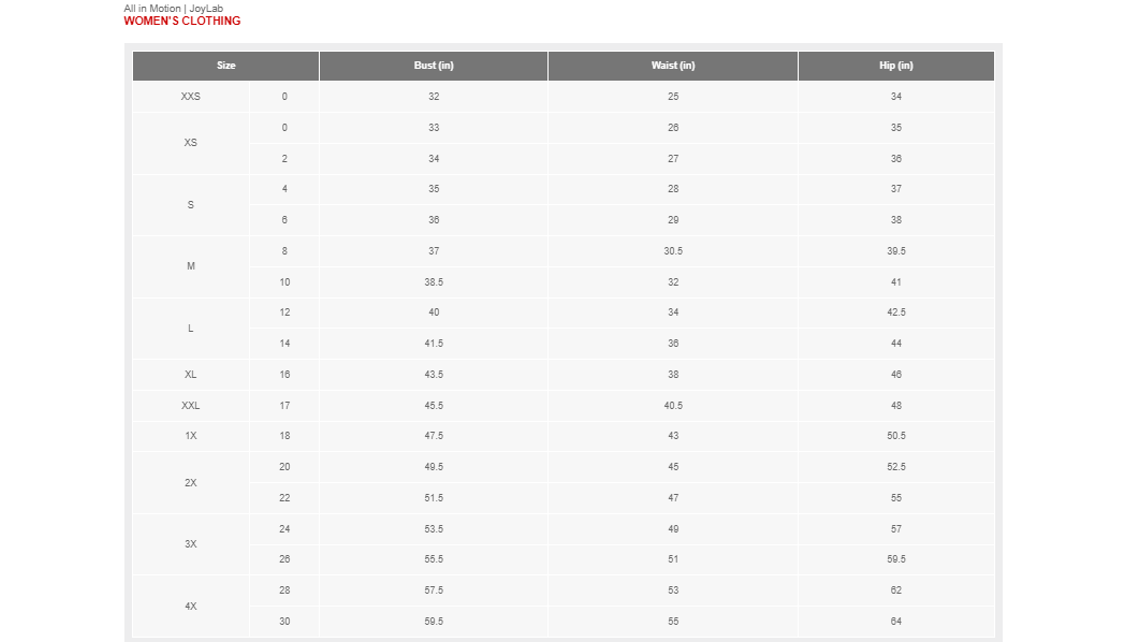Click the All in Motion | JoyLab label
The width and height of the screenshot is (1124, 642).
tap(173, 8)
